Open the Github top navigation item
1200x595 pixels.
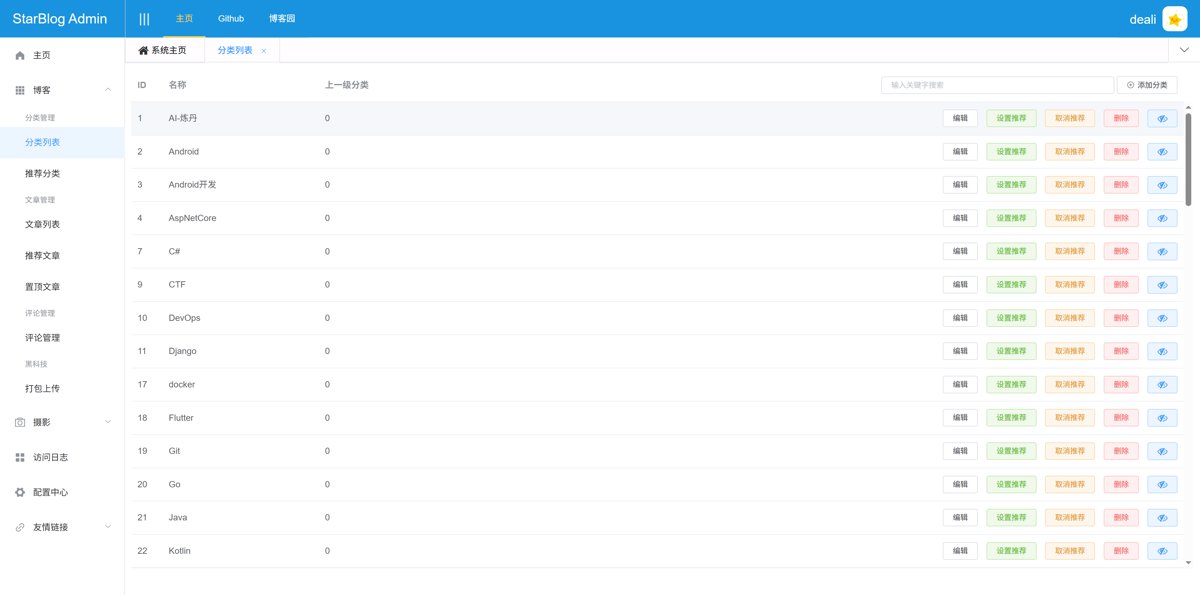(231, 19)
